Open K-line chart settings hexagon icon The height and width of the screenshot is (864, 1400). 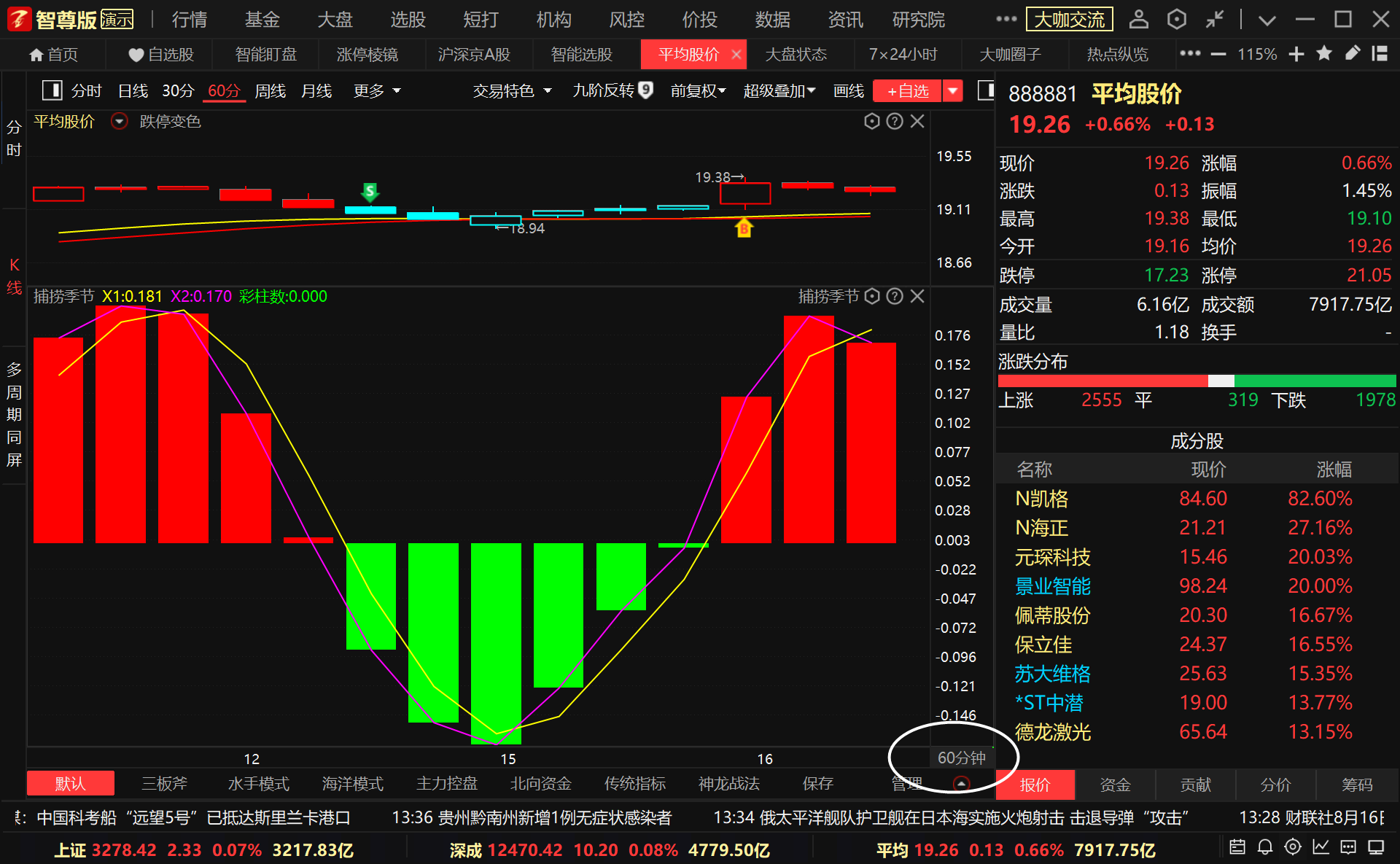click(x=871, y=122)
